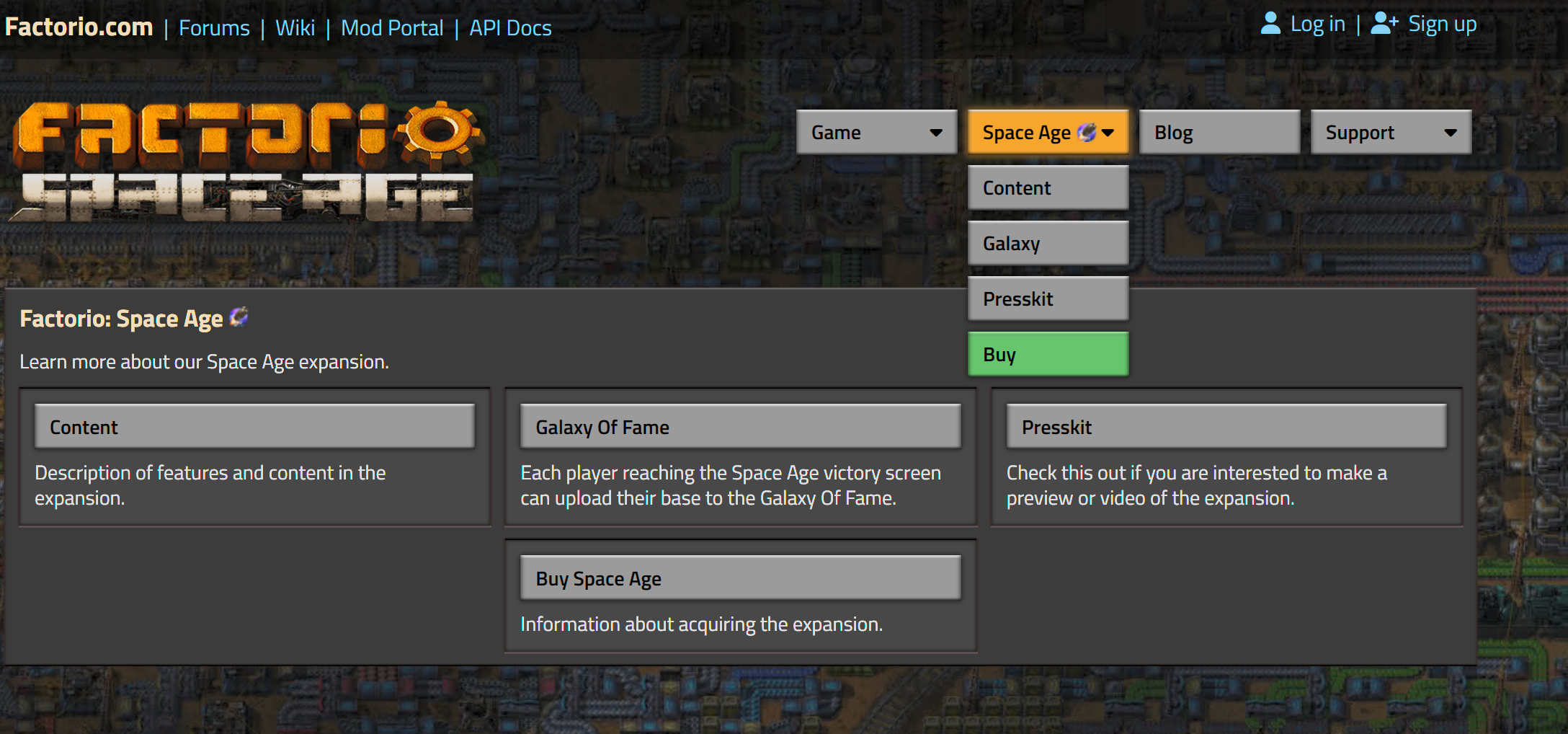Open the Mod Portal link
Image resolution: width=1568 pixels, height=734 pixels.
392,28
